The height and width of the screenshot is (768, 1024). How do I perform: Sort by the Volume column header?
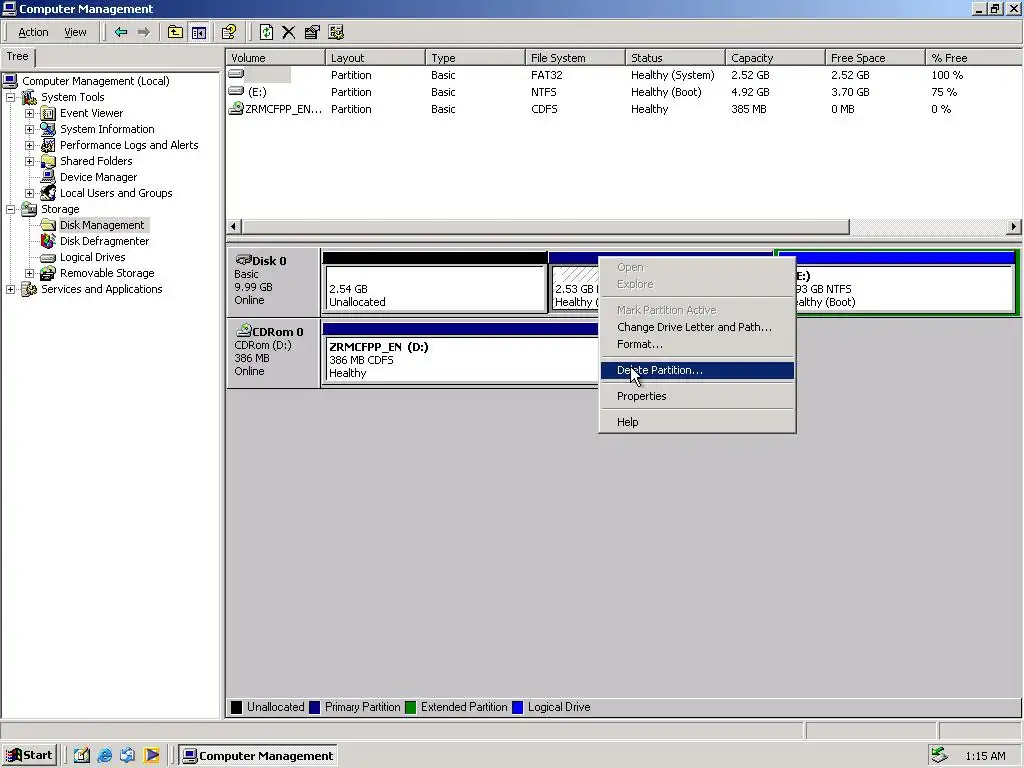pyautogui.click(x=275, y=57)
